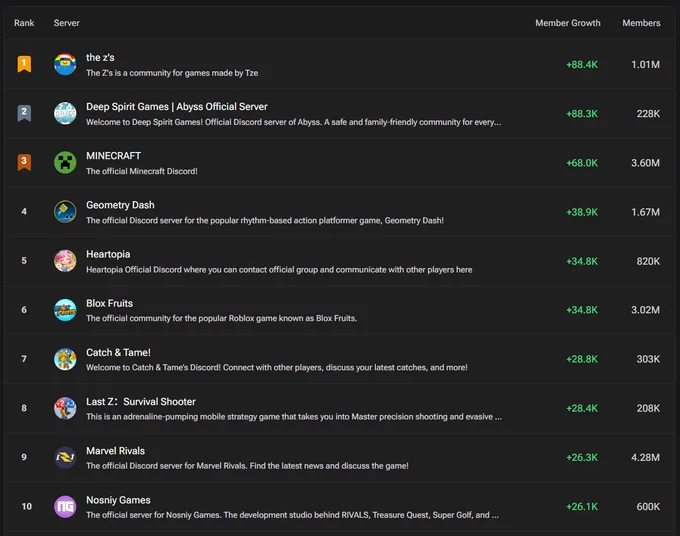
Task: Click the +26.1K growth value
Action: pos(582,507)
